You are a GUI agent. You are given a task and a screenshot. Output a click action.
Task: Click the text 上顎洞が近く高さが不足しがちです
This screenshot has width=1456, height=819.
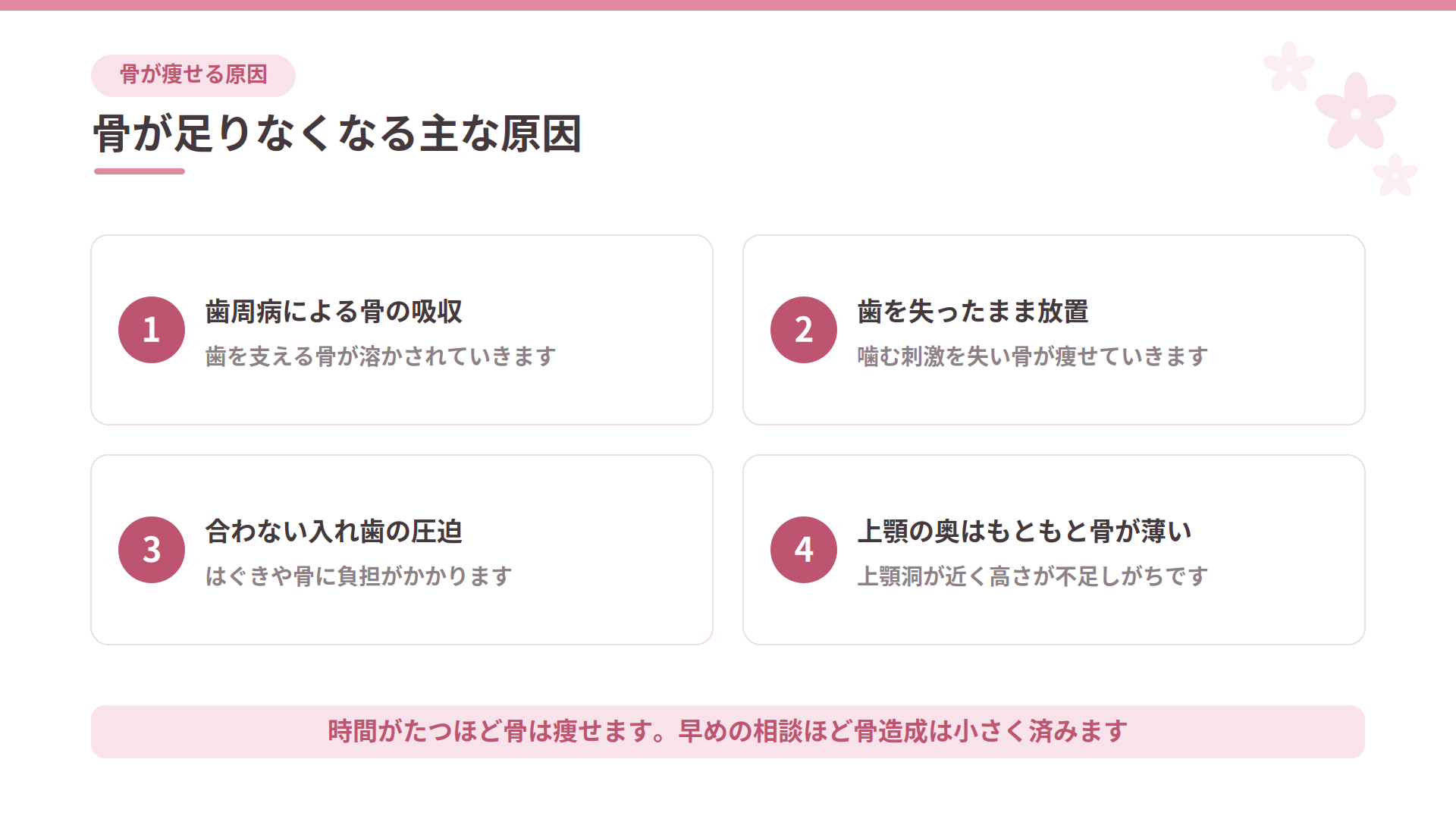[1033, 576]
